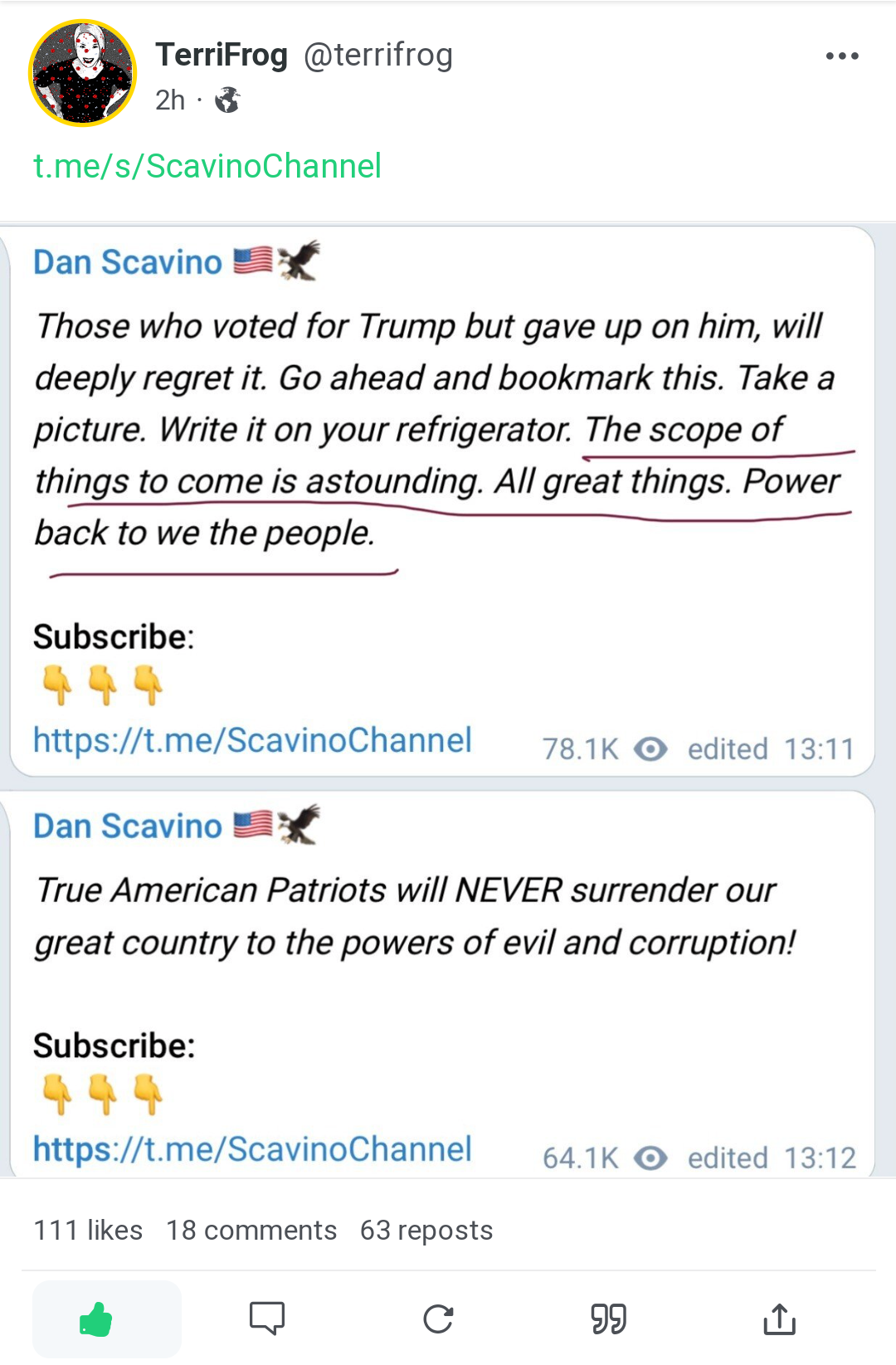Open the 18 comments list
The width and height of the screenshot is (896, 1365).
pos(251,1230)
